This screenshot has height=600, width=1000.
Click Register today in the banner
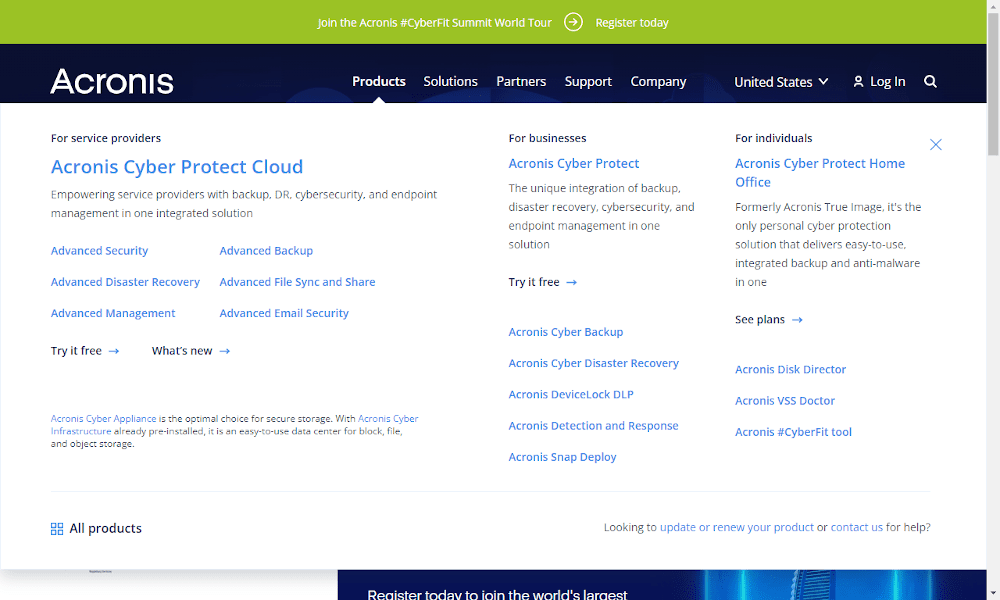(632, 23)
